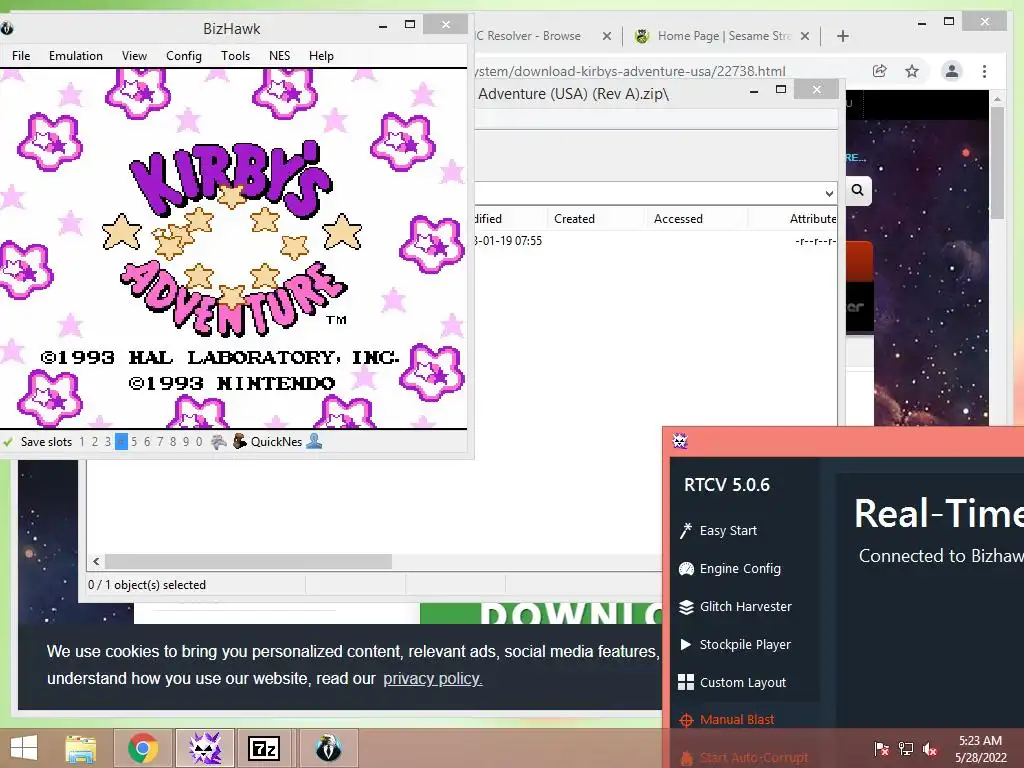Open the Help menu in BizHawk
The image size is (1024, 768).
(321, 56)
